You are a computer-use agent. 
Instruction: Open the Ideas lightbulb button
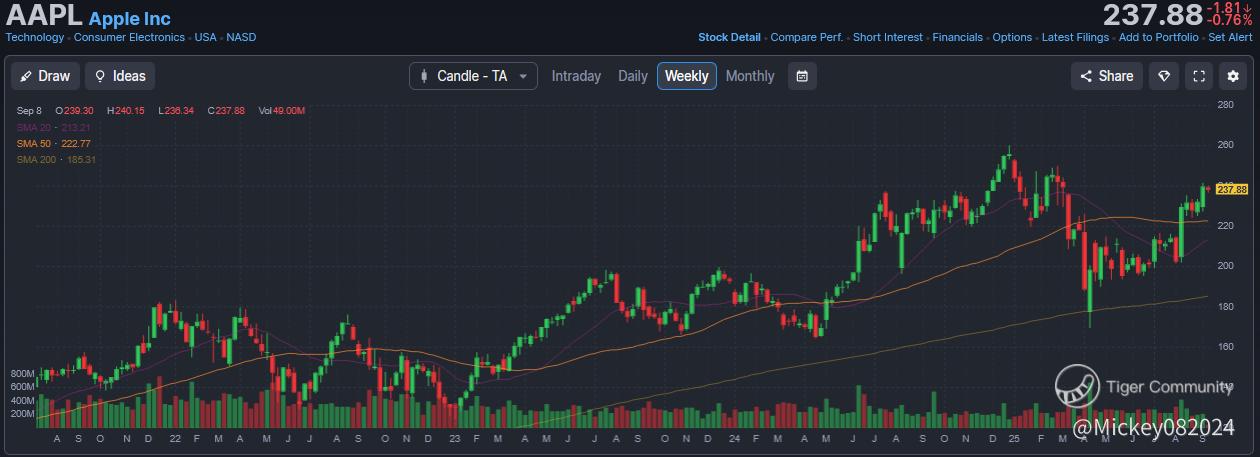pyautogui.click(x=120, y=76)
